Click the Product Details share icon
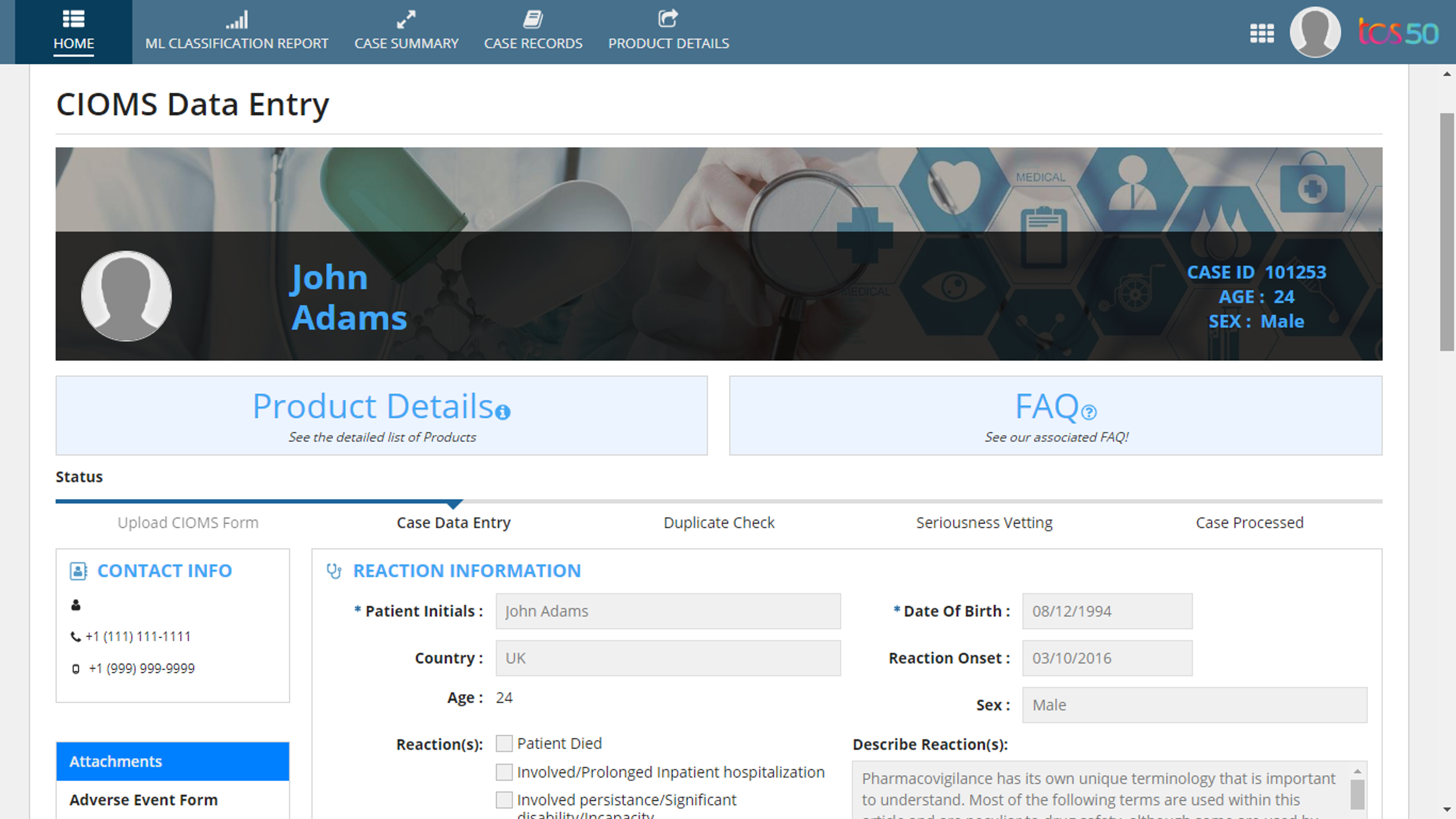Viewport: 1456px width, 819px height. (668, 19)
